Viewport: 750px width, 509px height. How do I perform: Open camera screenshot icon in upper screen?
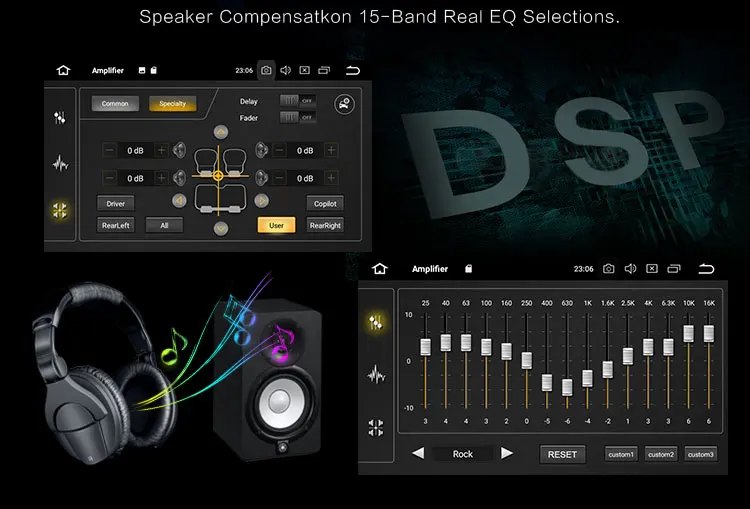[x=266, y=70]
